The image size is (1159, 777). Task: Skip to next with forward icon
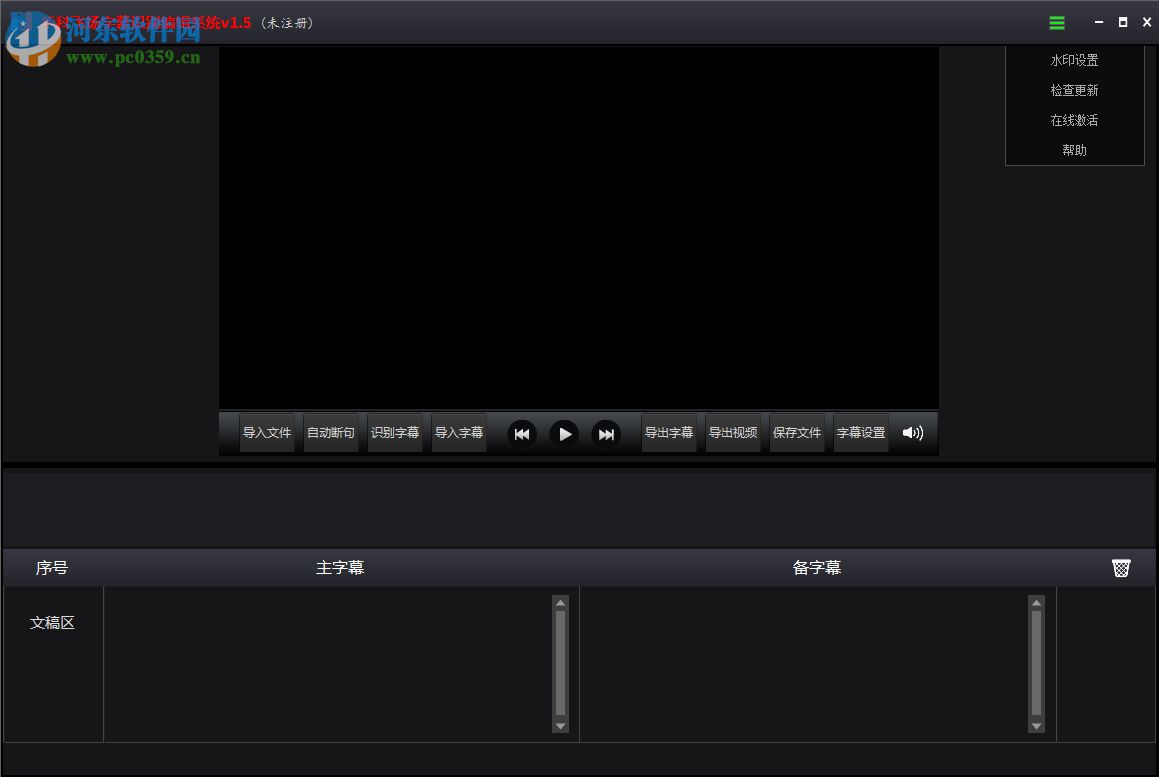(606, 434)
